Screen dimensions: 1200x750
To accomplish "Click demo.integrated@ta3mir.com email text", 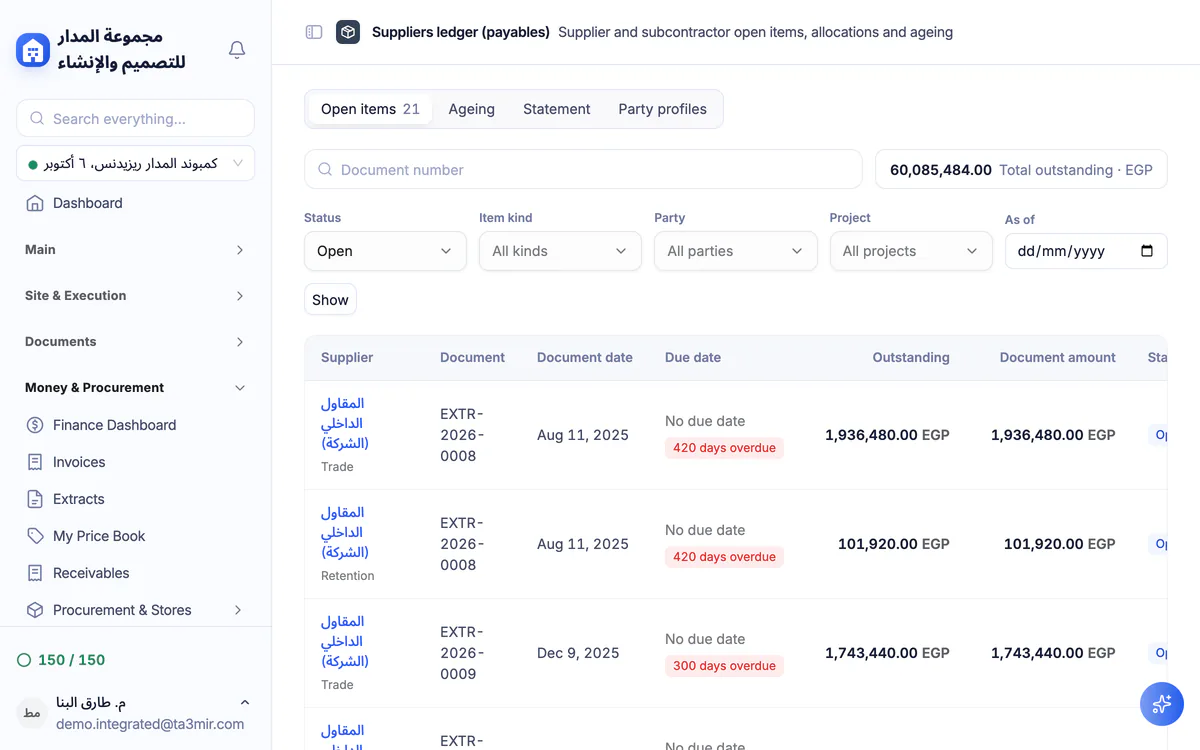I will point(150,724).
